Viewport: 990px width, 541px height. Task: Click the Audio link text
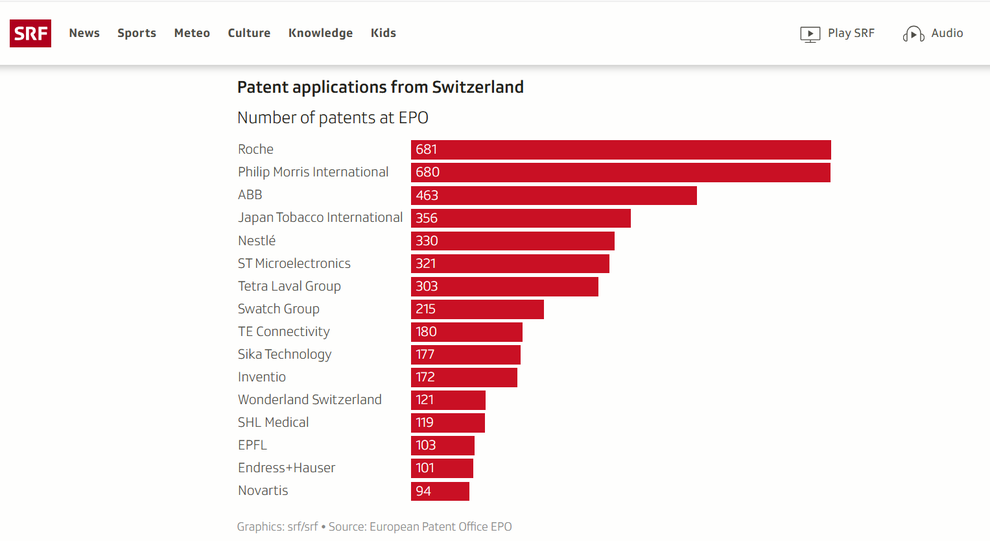947,33
